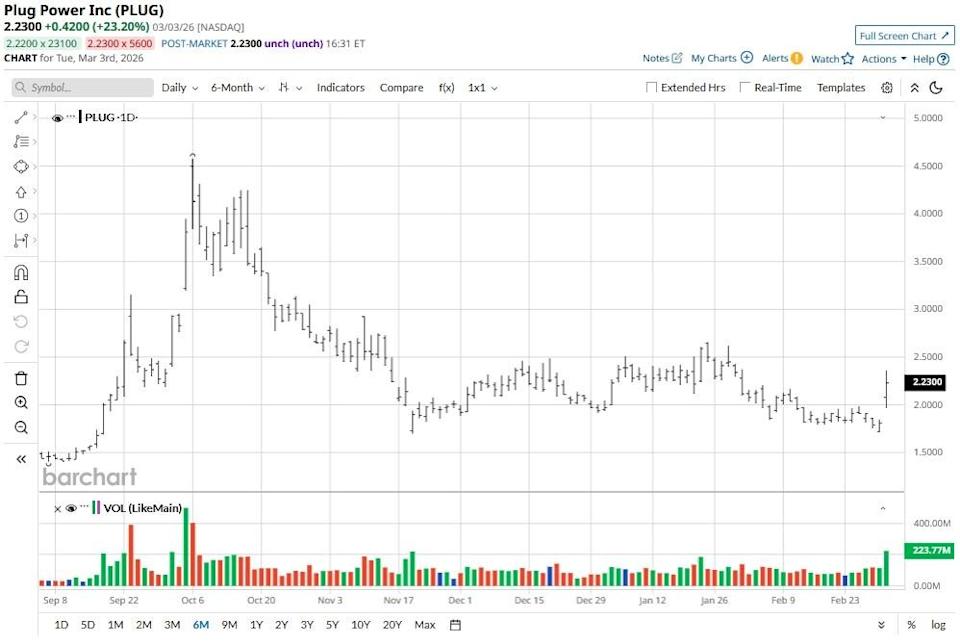Click the Indicators menu item
Screen dimensions: 960x644
coord(340,88)
